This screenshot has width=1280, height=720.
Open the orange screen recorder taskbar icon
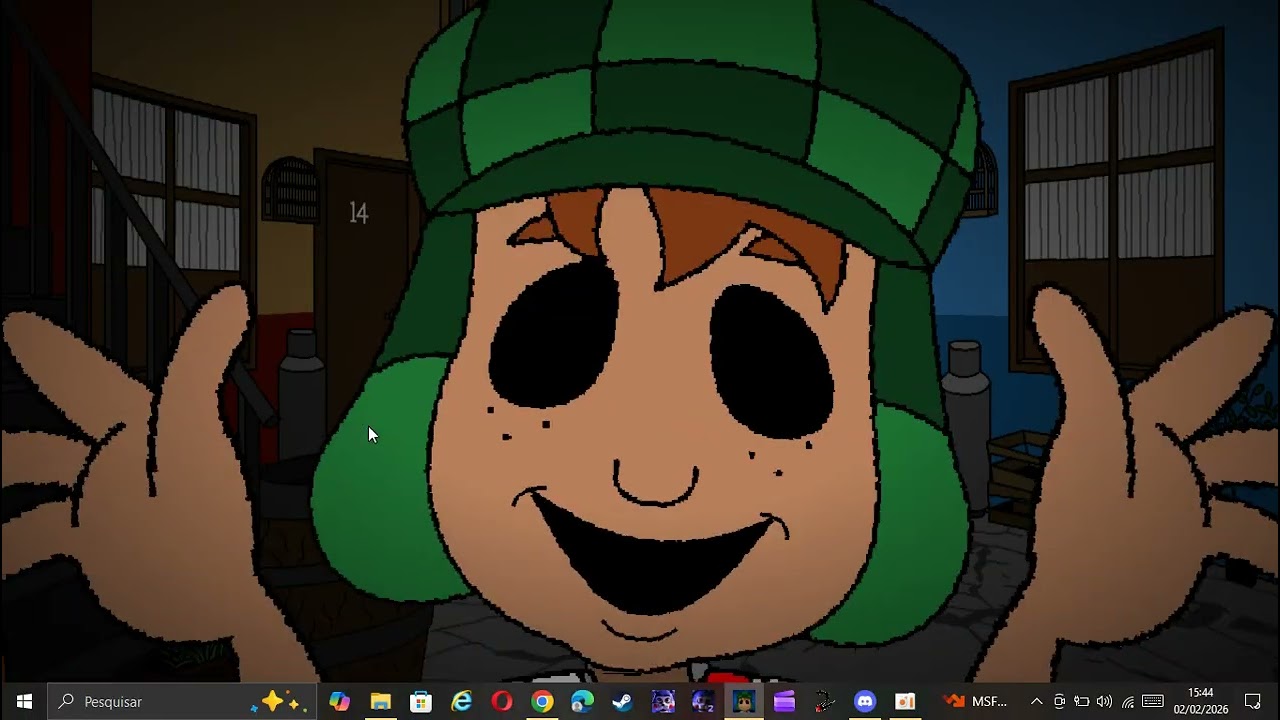coord(905,702)
